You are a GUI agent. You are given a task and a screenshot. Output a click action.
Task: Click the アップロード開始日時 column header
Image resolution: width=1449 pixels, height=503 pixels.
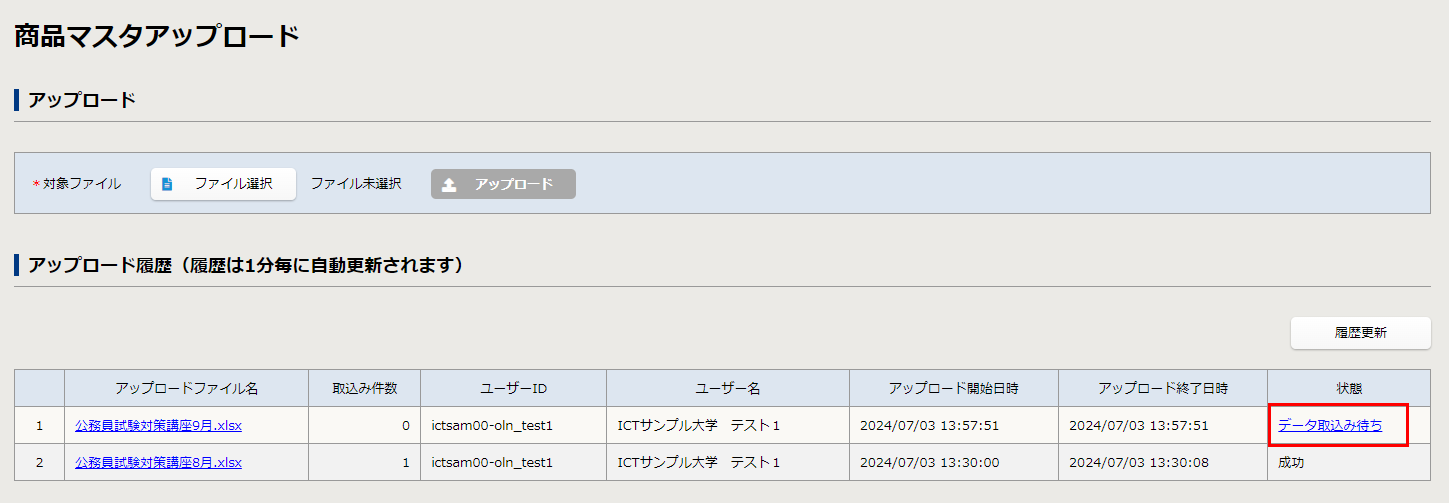[x=953, y=388]
